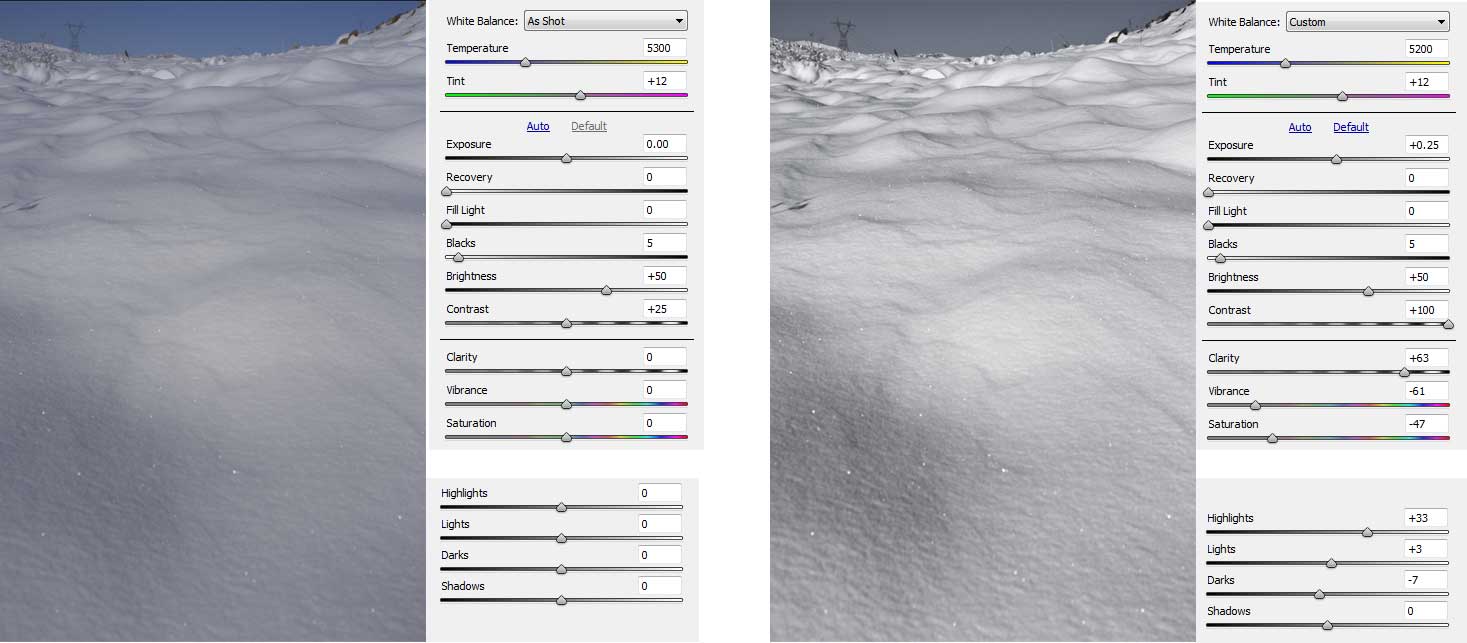Click the Vibrance slider handle in left panel
The width and height of the screenshot is (1467, 643).
[x=566, y=404]
